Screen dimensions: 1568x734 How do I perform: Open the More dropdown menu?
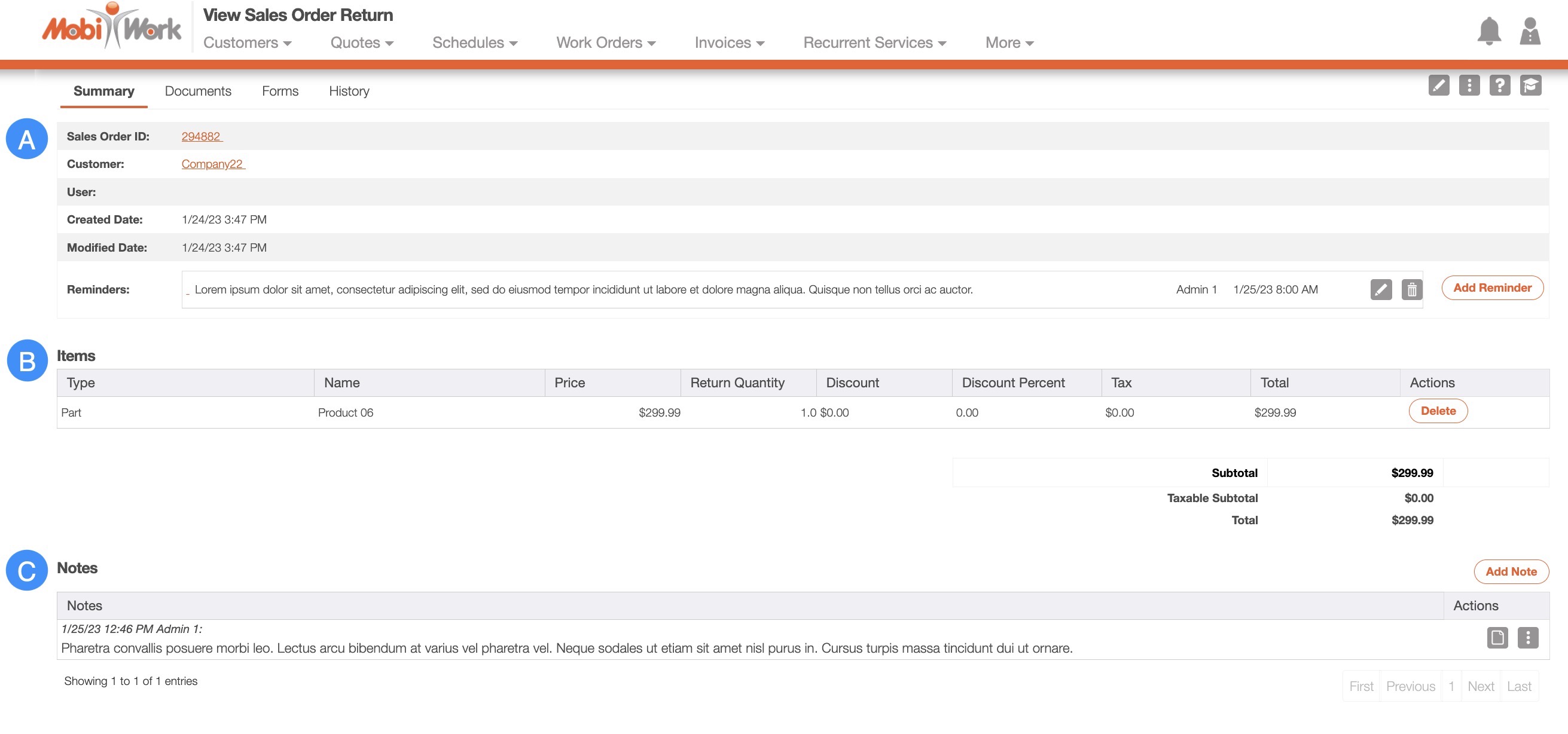1009,42
